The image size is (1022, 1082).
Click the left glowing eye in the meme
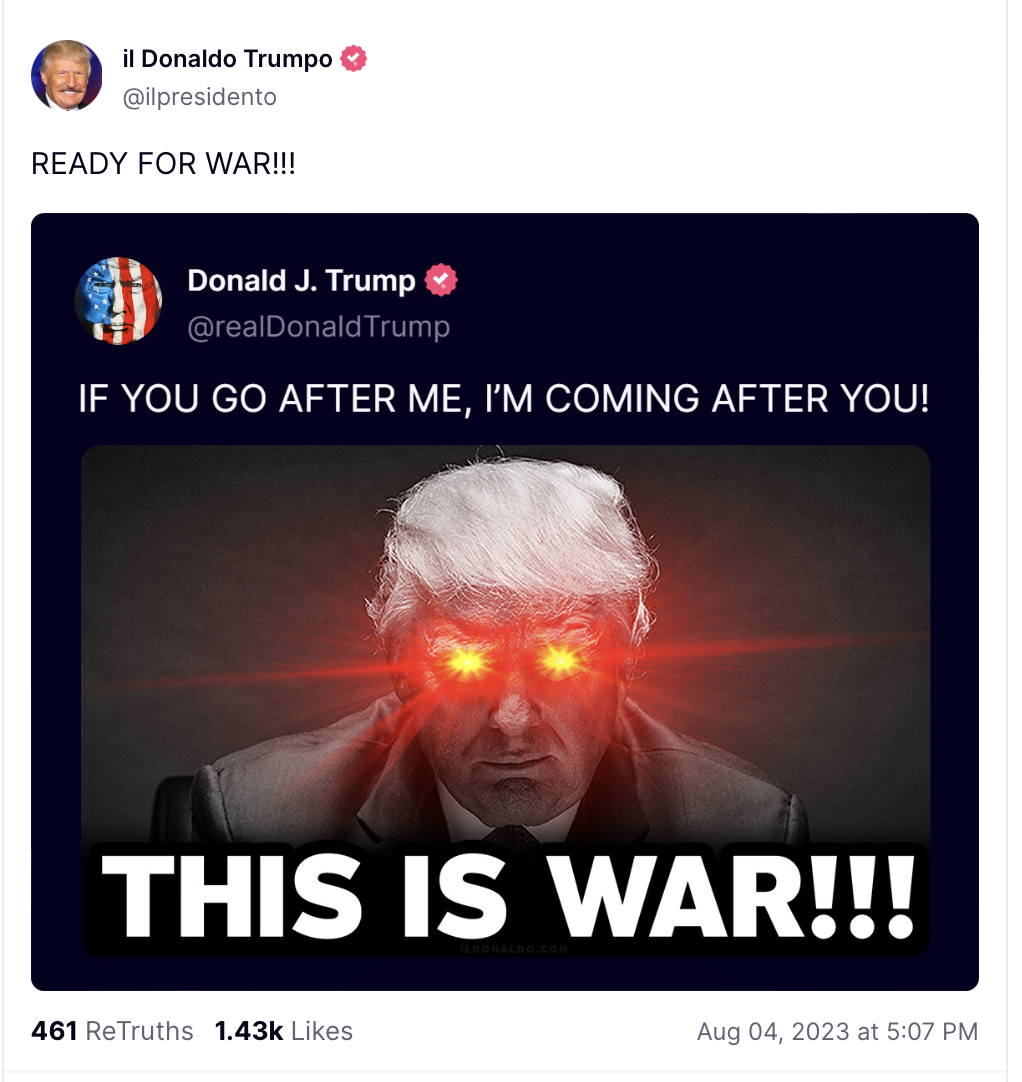coord(467,662)
